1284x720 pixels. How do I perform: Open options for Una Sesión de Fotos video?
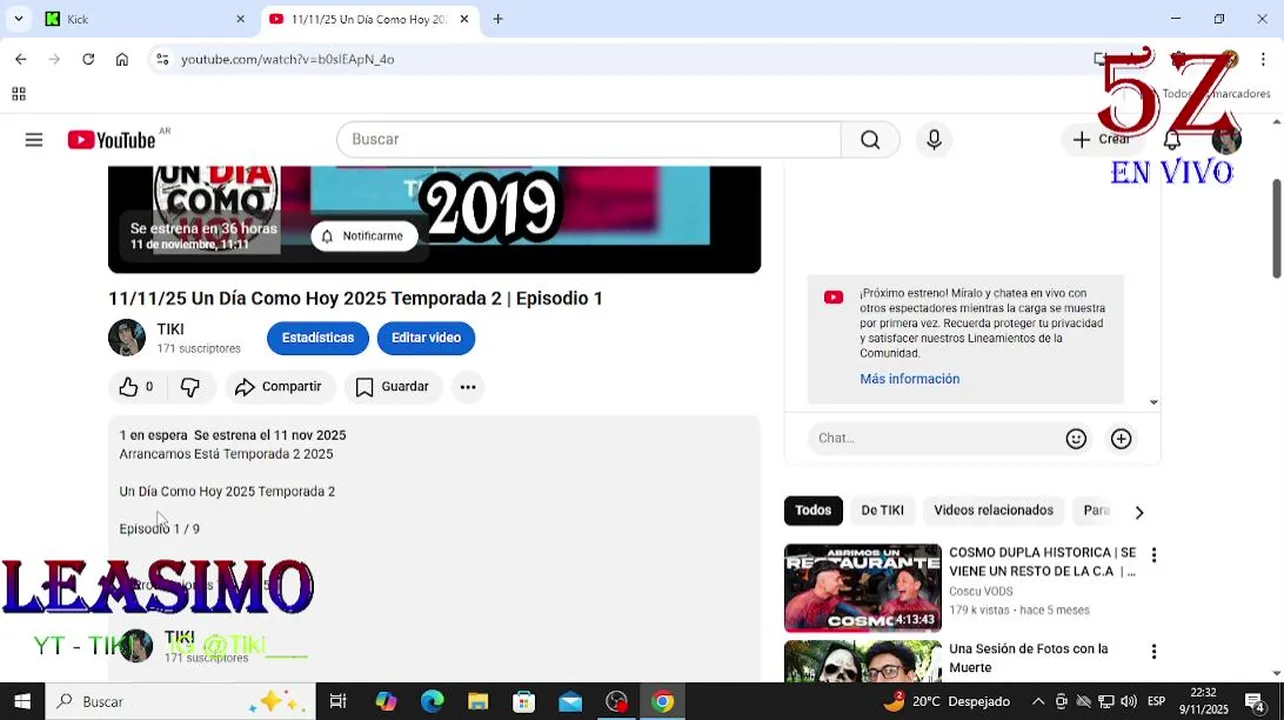pos(1153,652)
